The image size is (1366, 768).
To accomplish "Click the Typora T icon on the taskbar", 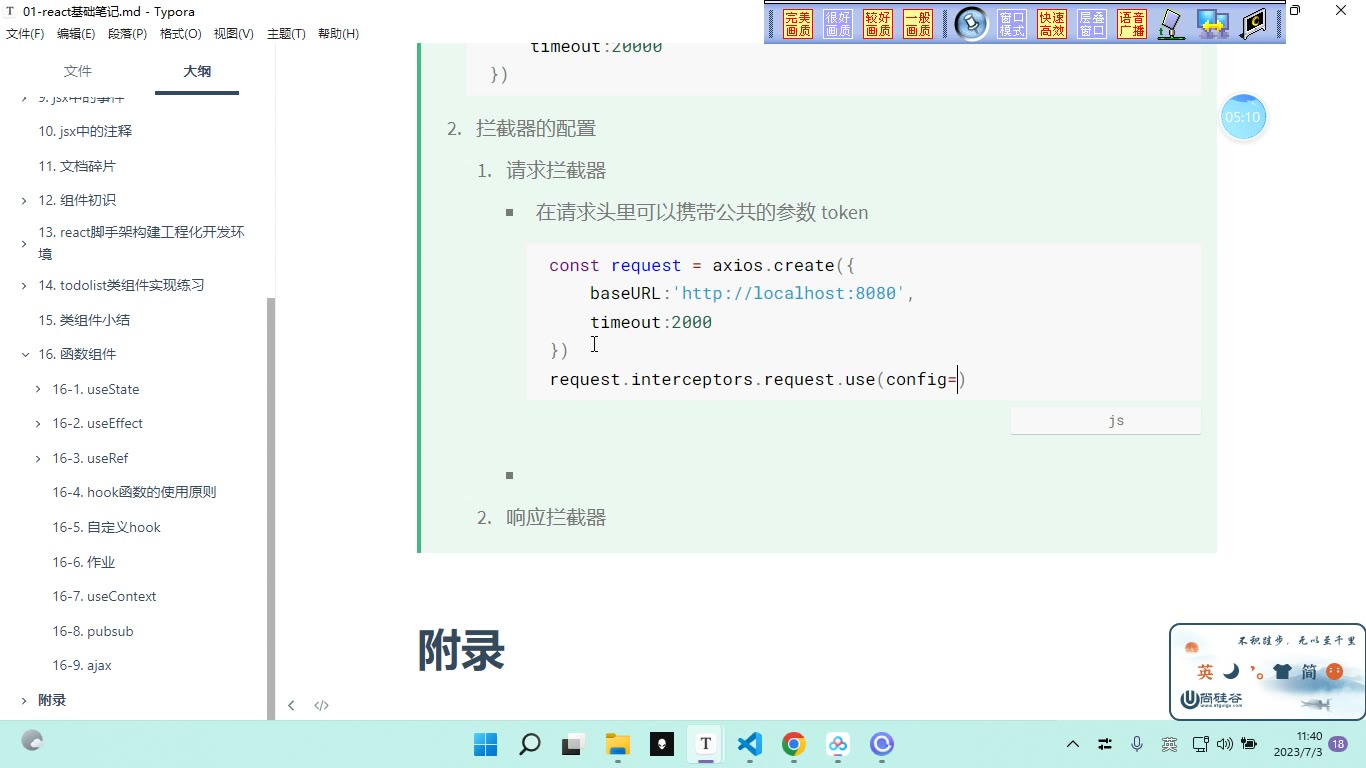I will pyautogui.click(x=706, y=744).
